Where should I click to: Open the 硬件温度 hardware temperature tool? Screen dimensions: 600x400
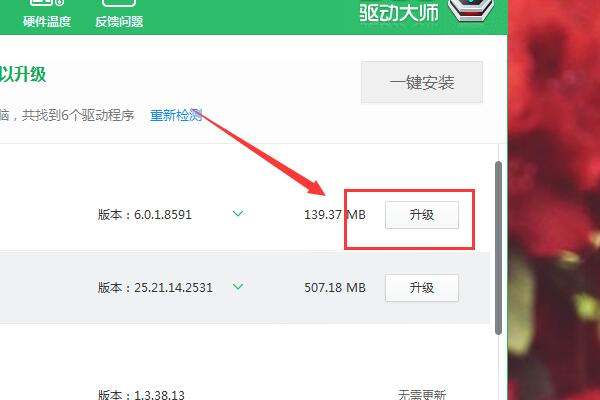(x=46, y=13)
